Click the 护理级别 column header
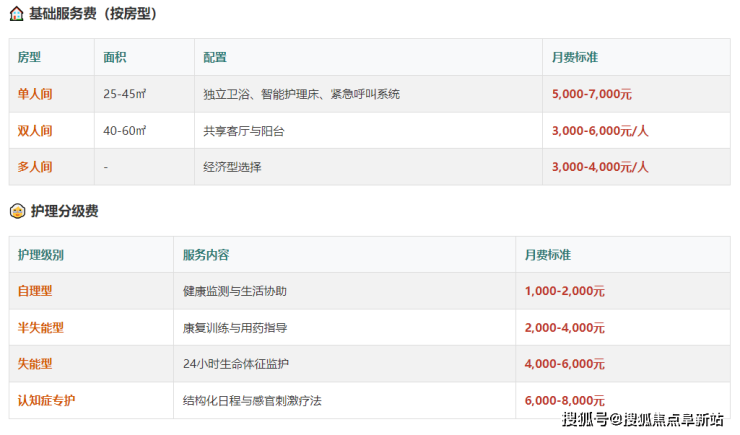740x435 pixels. [x=40, y=255]
